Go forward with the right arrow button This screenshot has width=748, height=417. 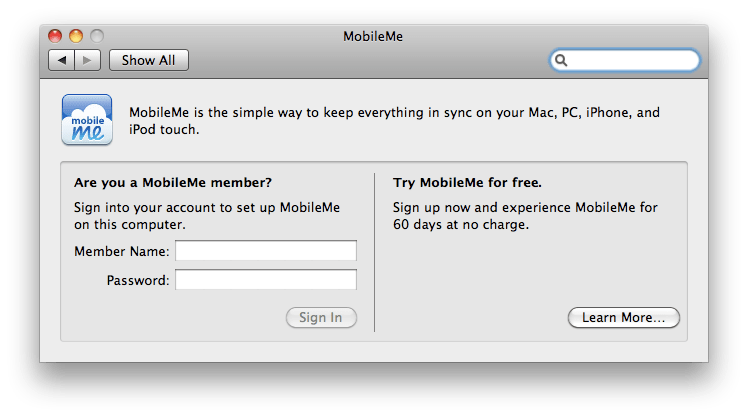pos(88,60)
